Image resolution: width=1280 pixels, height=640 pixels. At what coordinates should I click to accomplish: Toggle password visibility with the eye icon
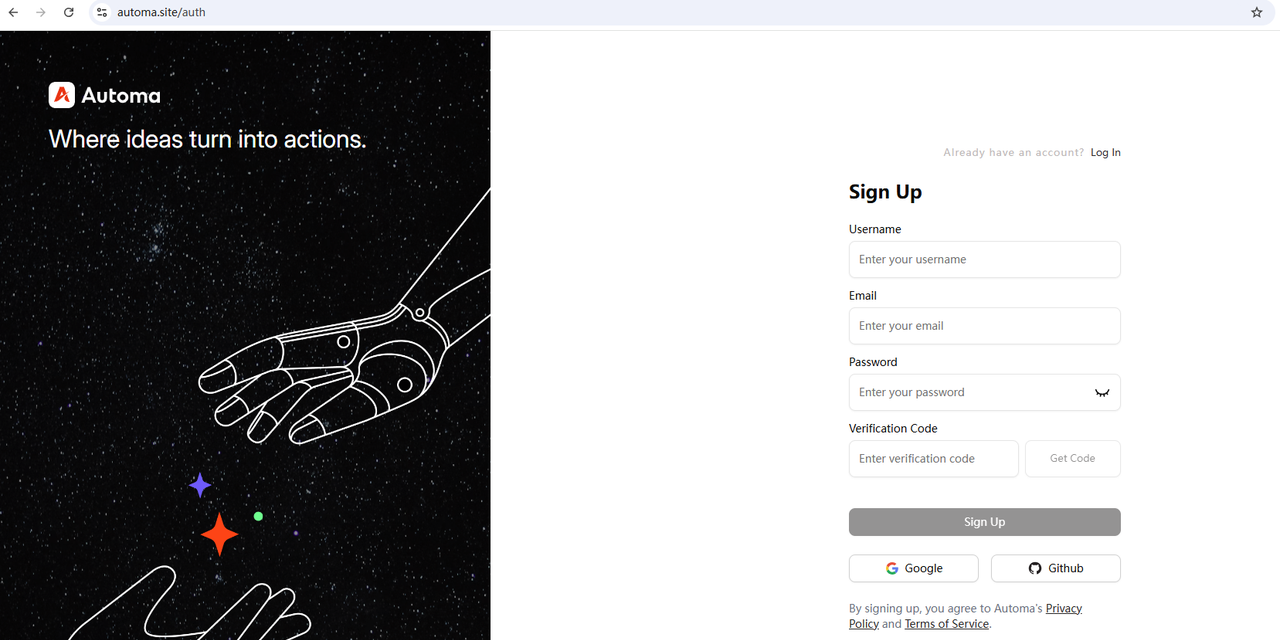(1102, 392)
